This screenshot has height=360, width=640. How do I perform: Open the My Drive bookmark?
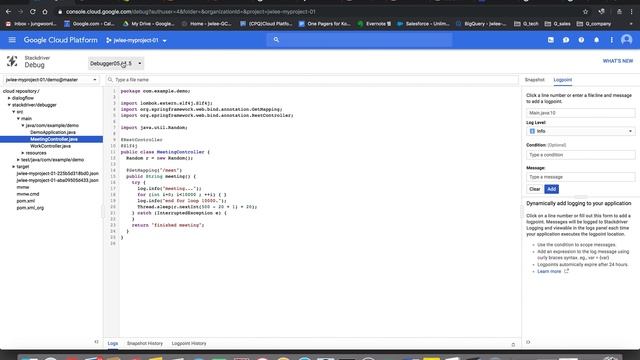click(148, 24)
